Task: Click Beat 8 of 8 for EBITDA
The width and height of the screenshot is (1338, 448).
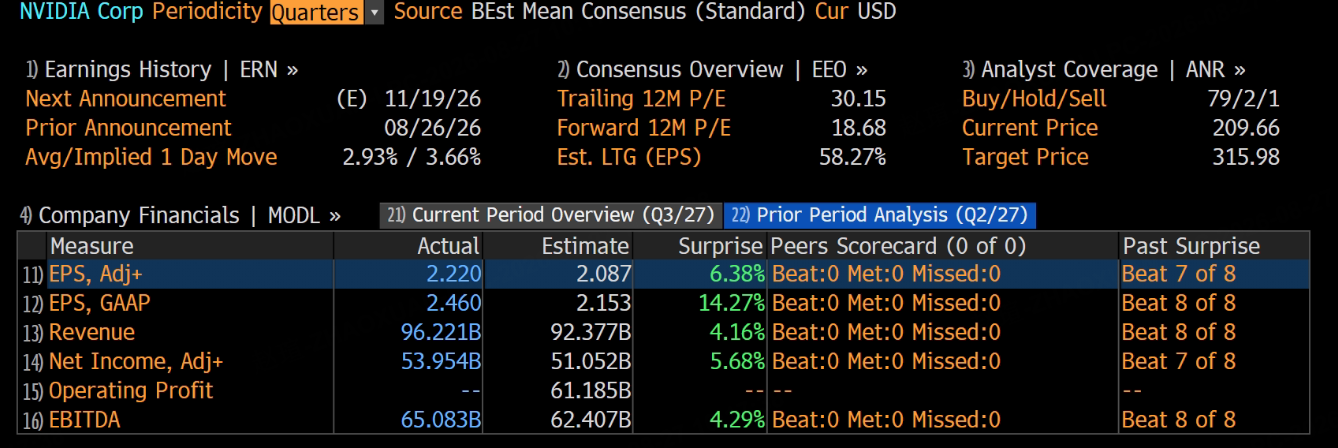Action: coord(1179,420)
